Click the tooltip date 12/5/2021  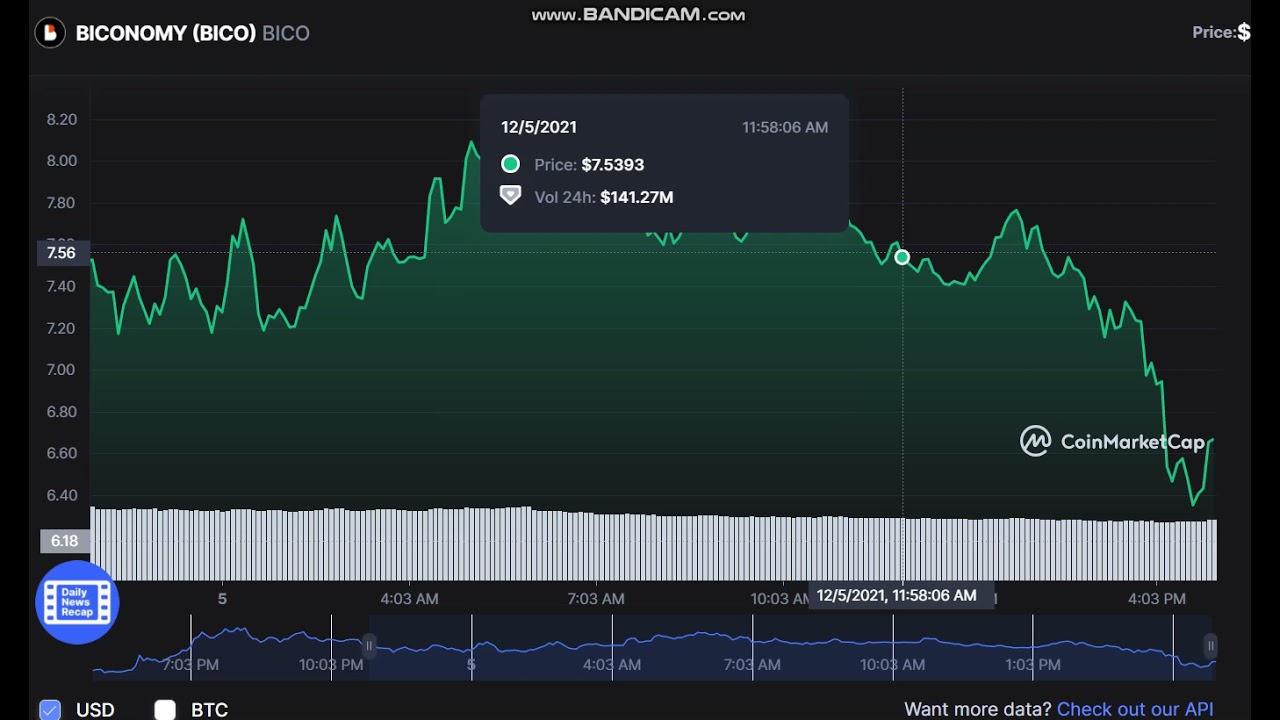point(539,127)
